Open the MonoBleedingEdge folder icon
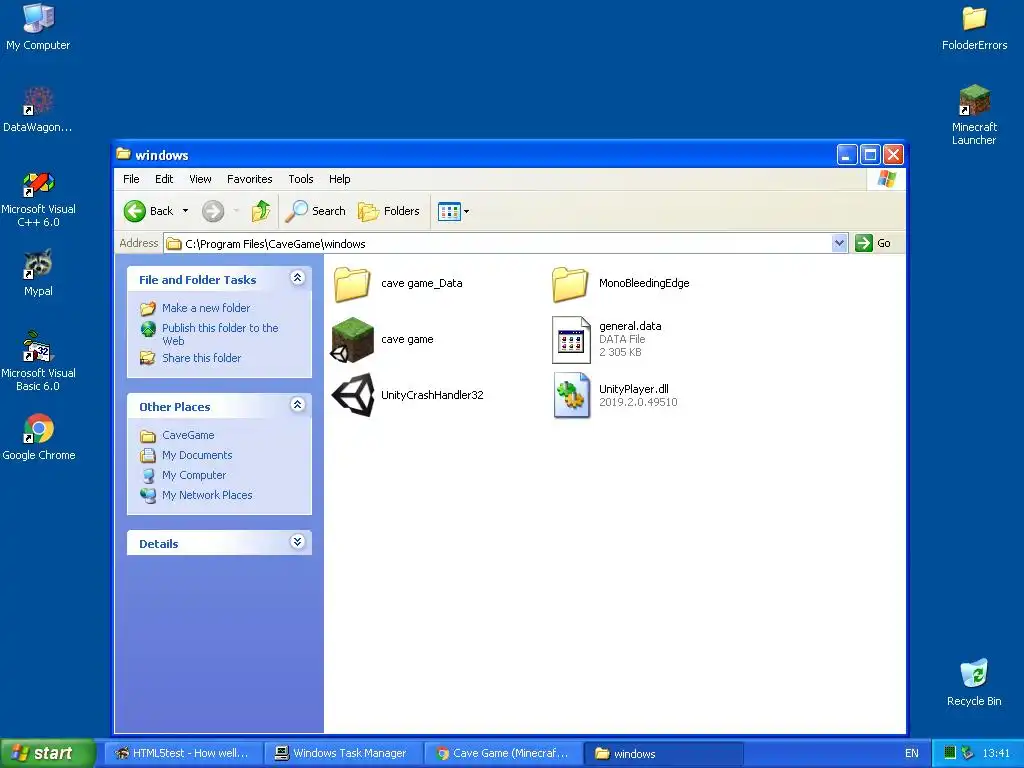 570,284
